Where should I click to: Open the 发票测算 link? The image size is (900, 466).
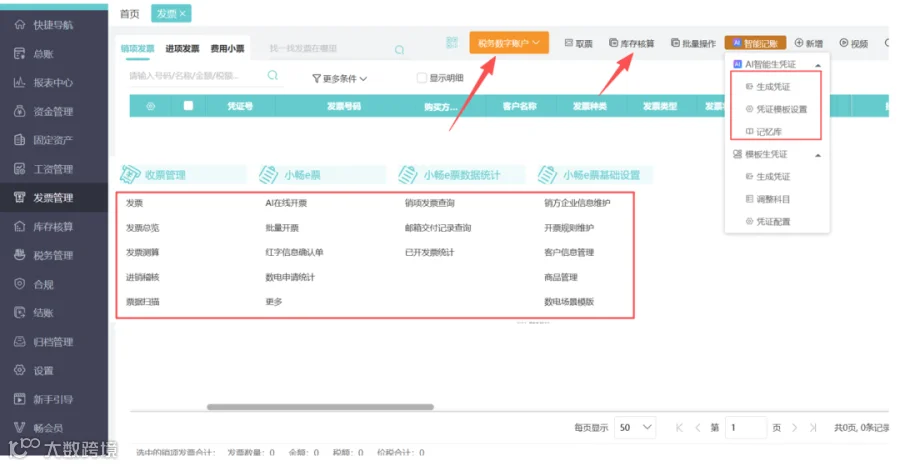[x=142, y=253]
